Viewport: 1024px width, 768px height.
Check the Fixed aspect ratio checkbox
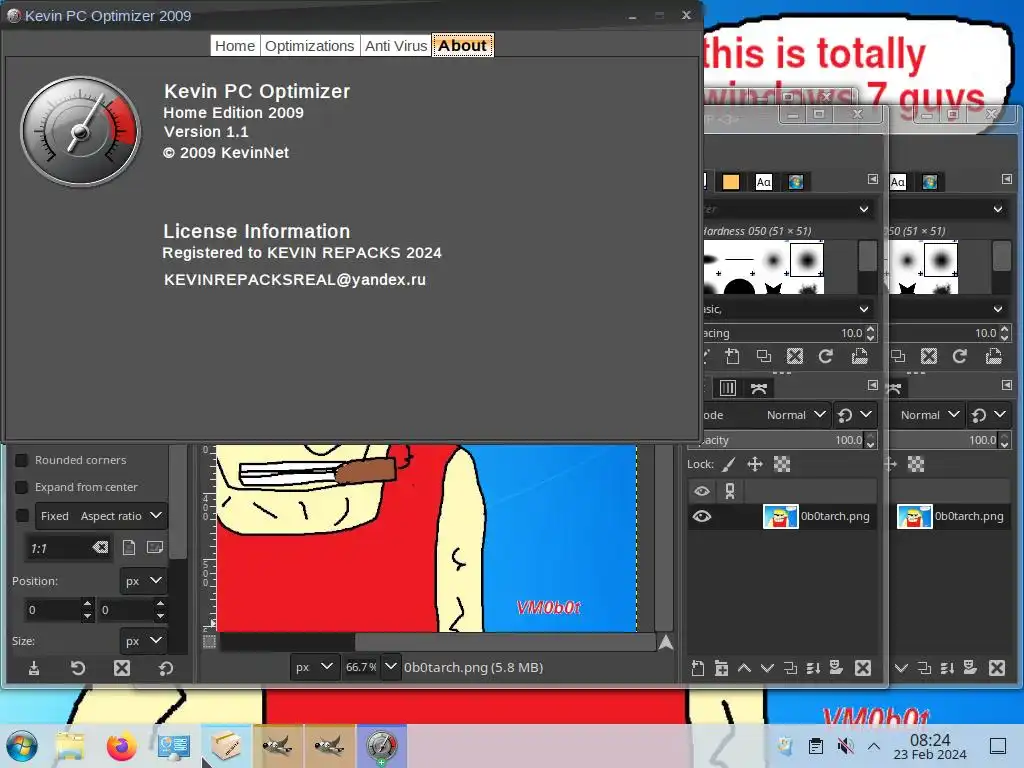[x=22, y=515]
